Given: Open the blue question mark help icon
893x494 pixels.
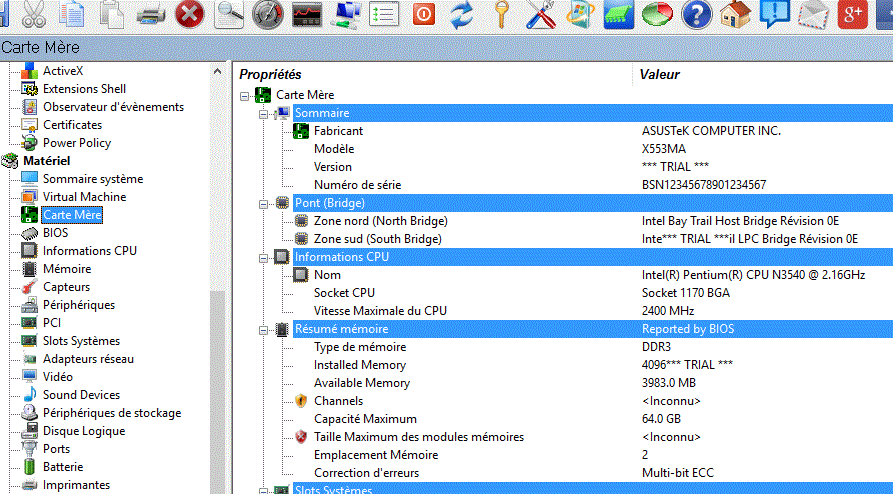Looking at the screenshot, I should click(696, 14).
